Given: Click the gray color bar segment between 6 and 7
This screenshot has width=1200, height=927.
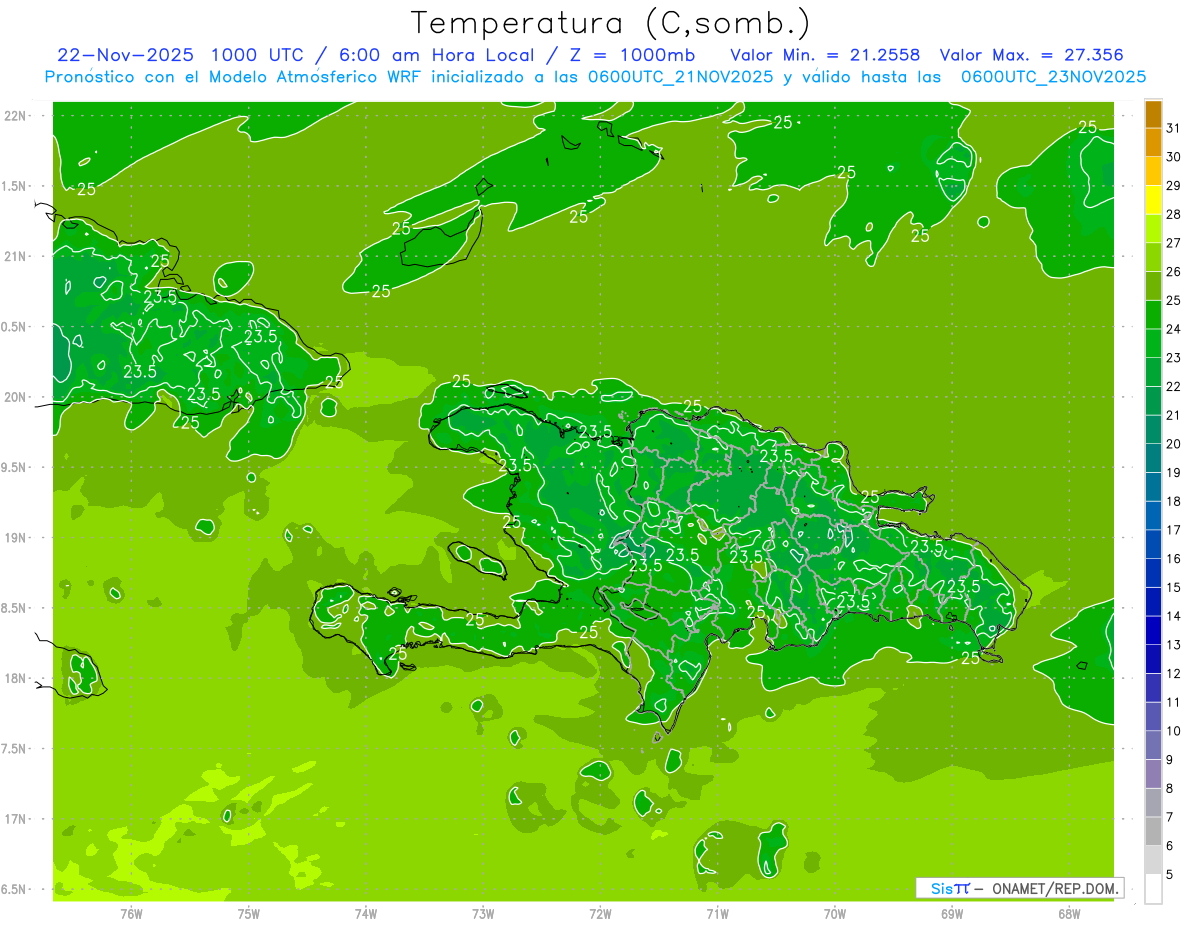Looking at the screenshot, I should [x=1153, y=832].
